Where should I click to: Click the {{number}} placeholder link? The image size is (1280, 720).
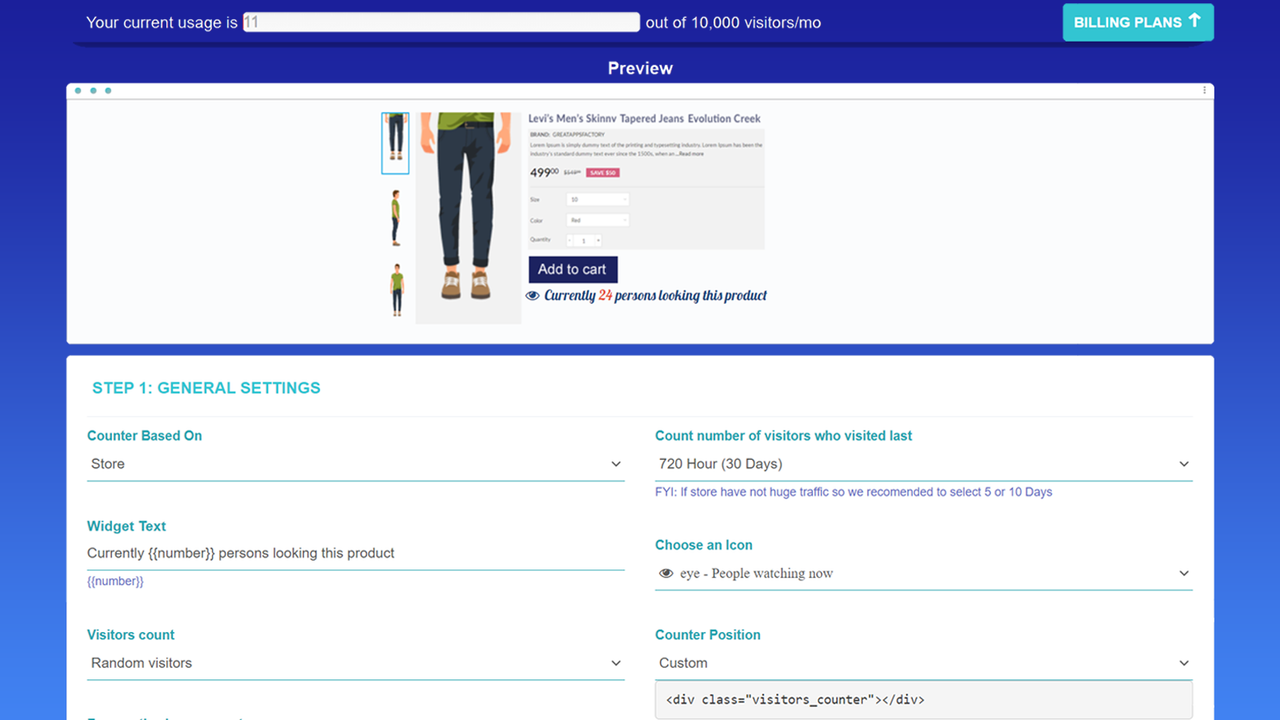tap(115, 581)
